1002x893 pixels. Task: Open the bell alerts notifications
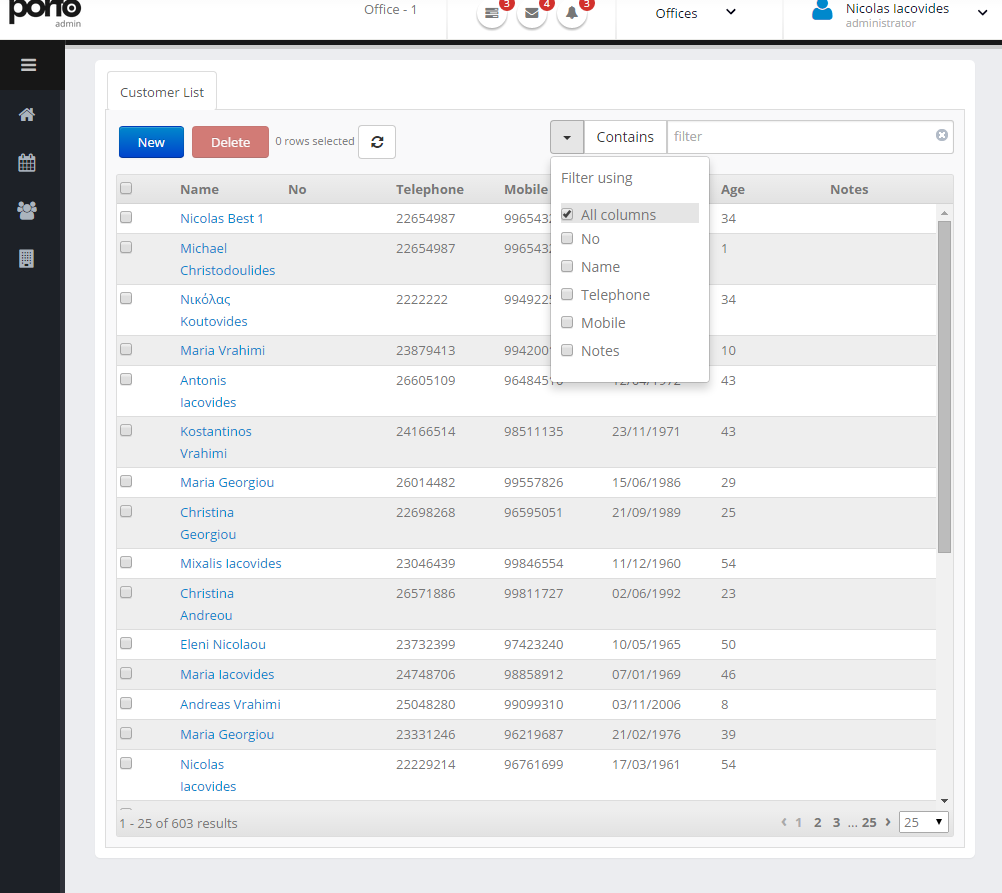click(572, 13)
